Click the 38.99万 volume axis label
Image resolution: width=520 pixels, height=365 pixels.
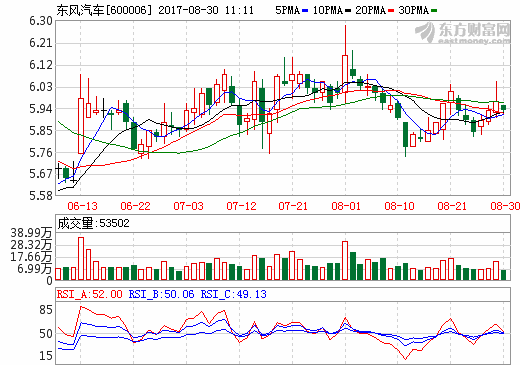coord(31,233)
